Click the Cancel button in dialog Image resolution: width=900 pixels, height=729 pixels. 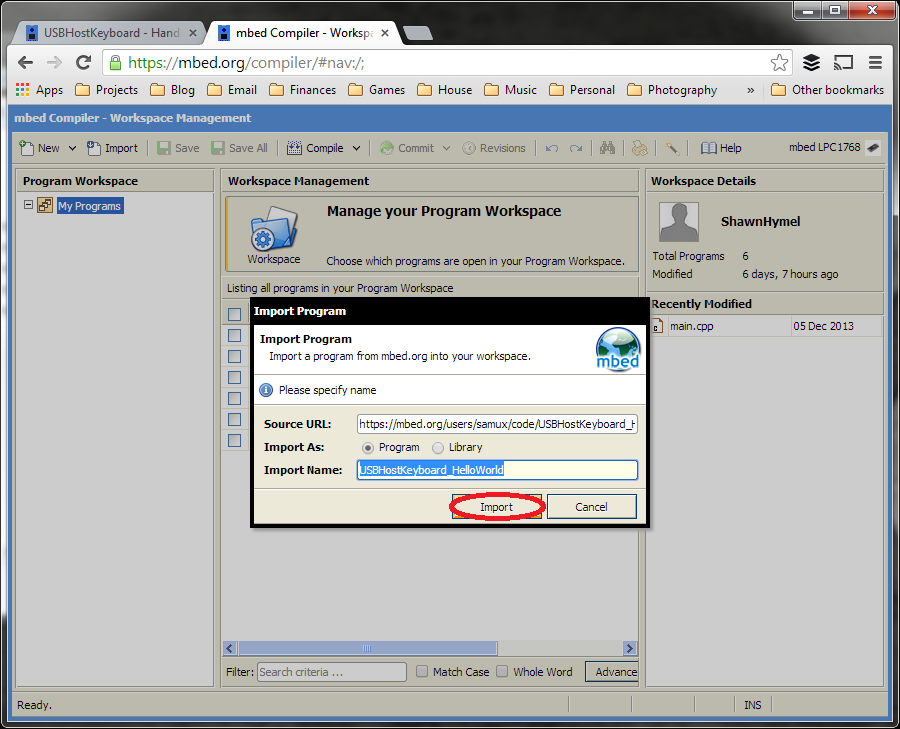pos(591,507)
